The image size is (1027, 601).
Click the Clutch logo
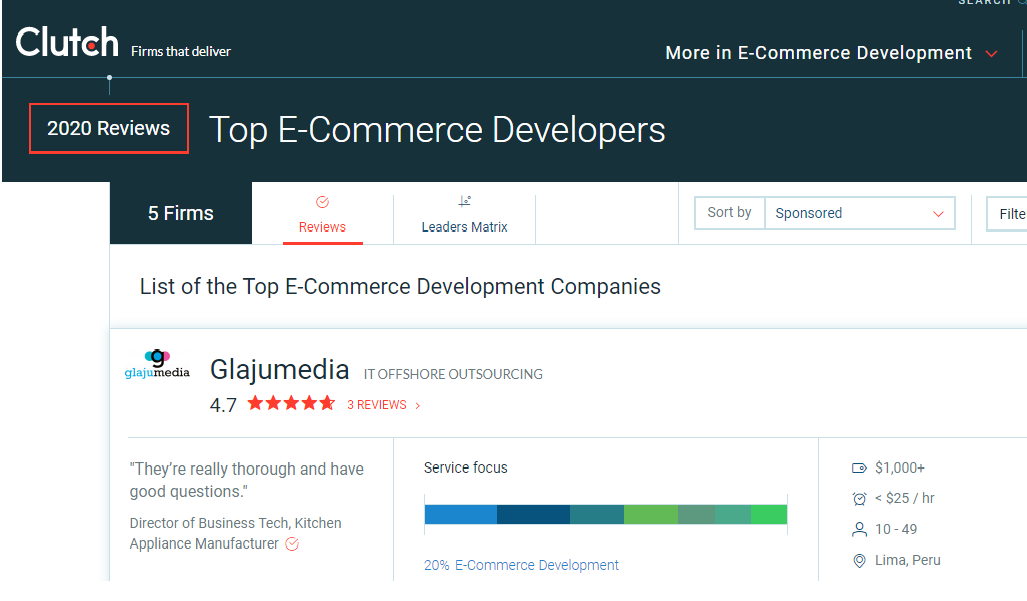pos(67,43)
